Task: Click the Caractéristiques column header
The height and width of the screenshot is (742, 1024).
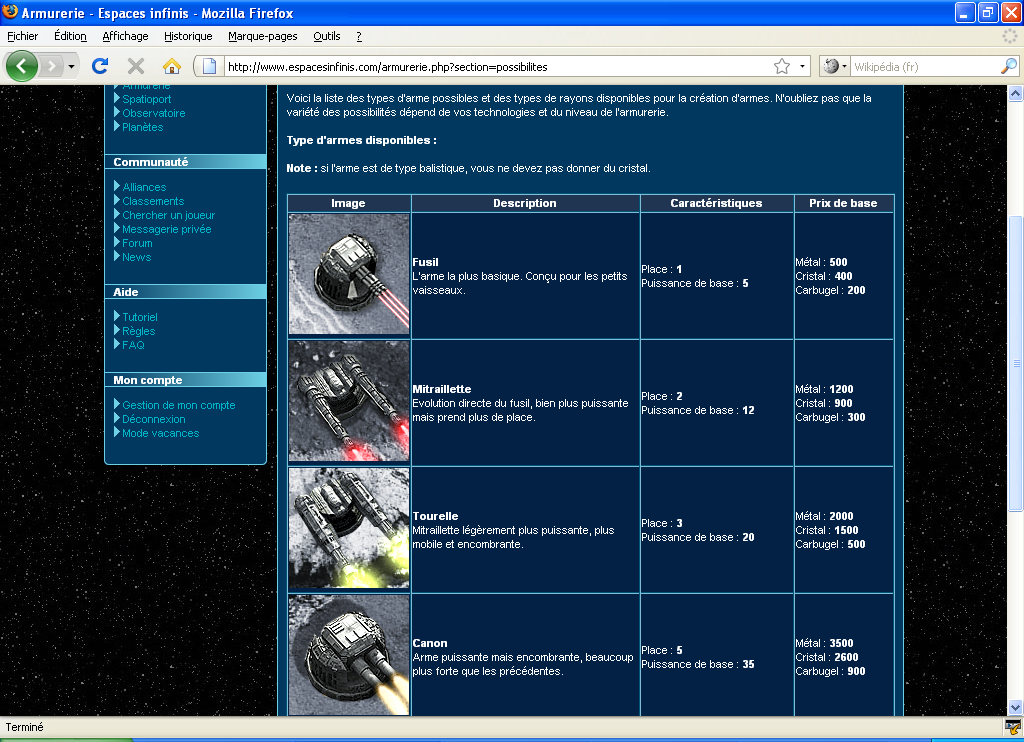Action: point(716,203)
